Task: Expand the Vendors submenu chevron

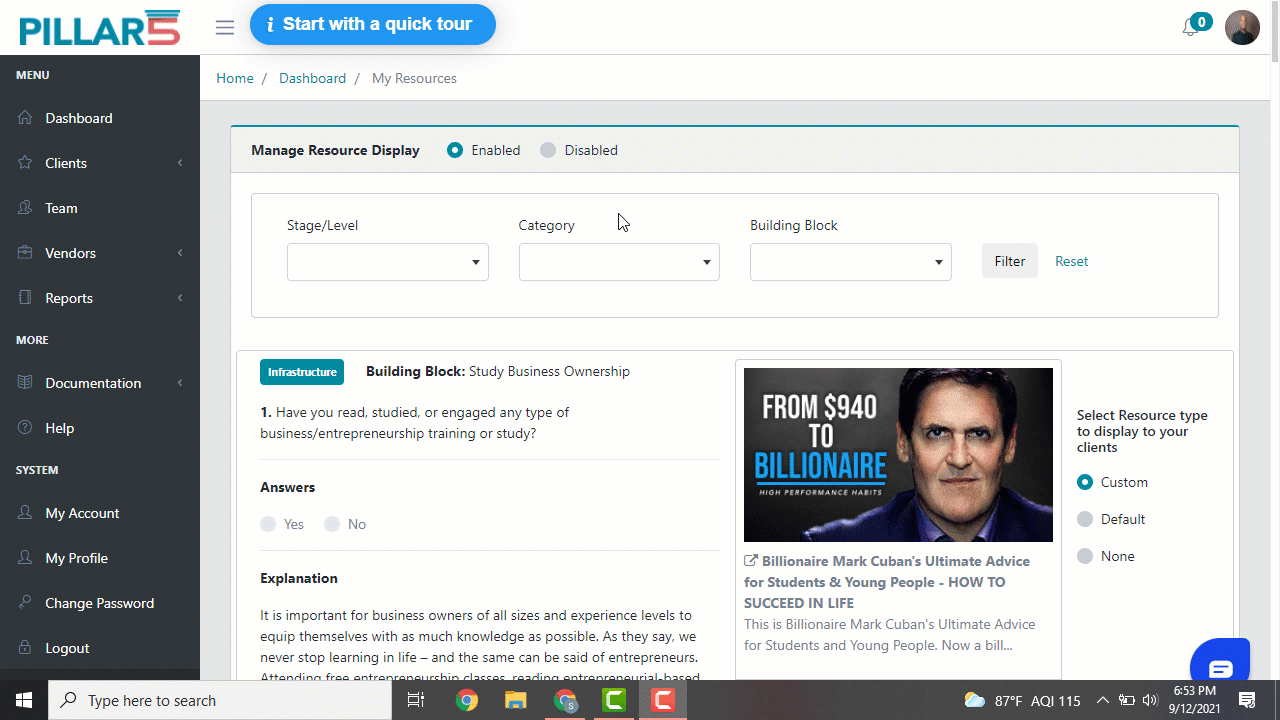Action: click(x=180, y=253)
